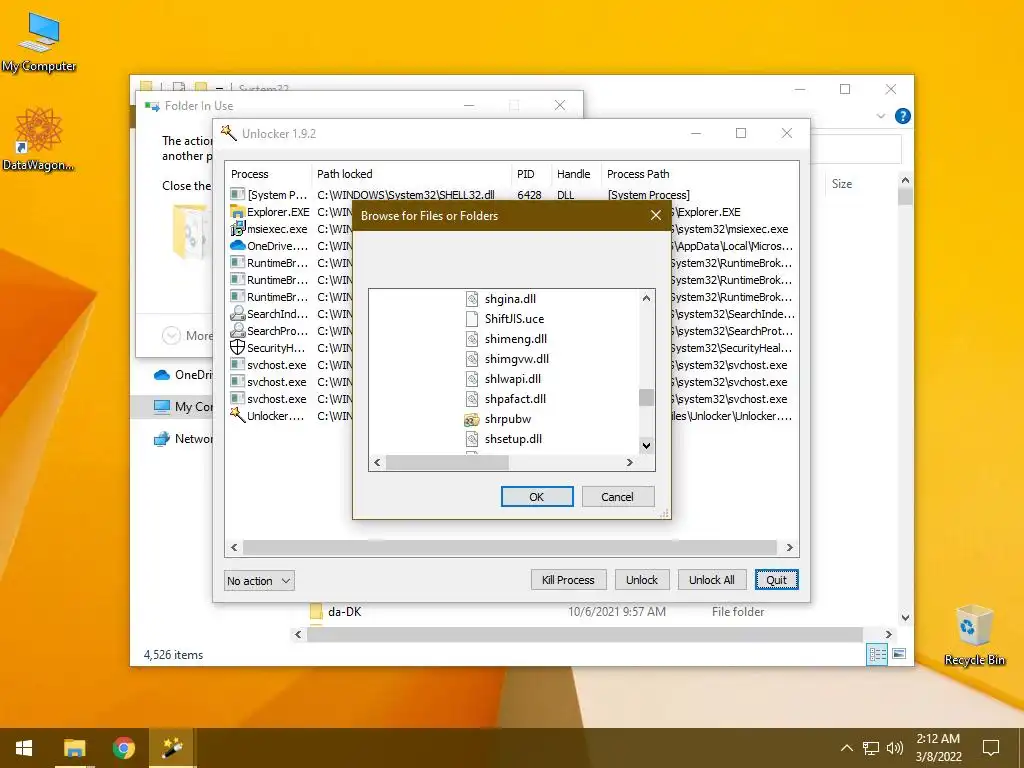Switch Explorer to large icons view
Screen dimensions: 1024x768
(x=899, y=654)
